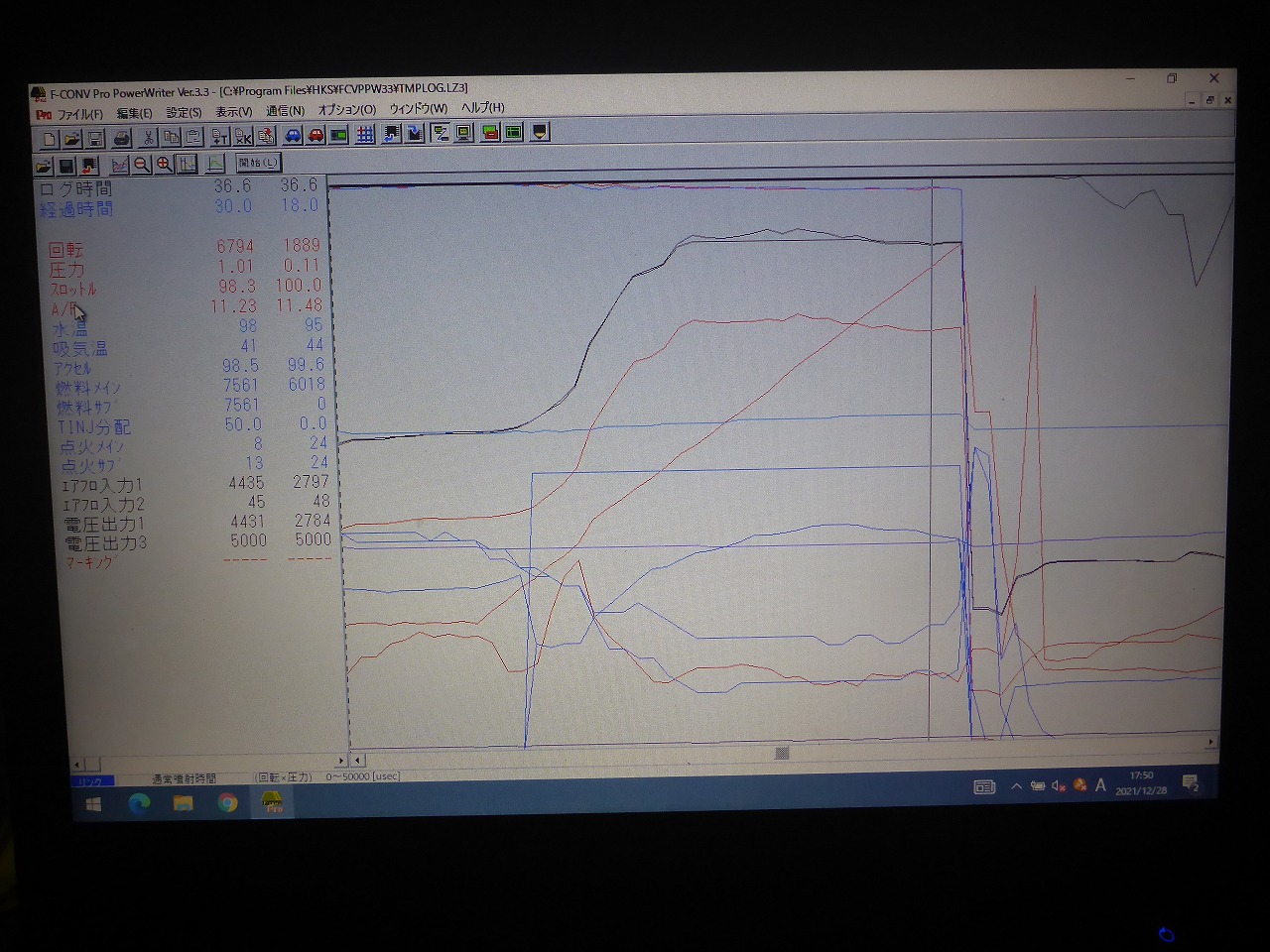The width and height of the screenshot is (1270, 952).
Task: Click the 経過時間 label
Action: tap(76, 209)
